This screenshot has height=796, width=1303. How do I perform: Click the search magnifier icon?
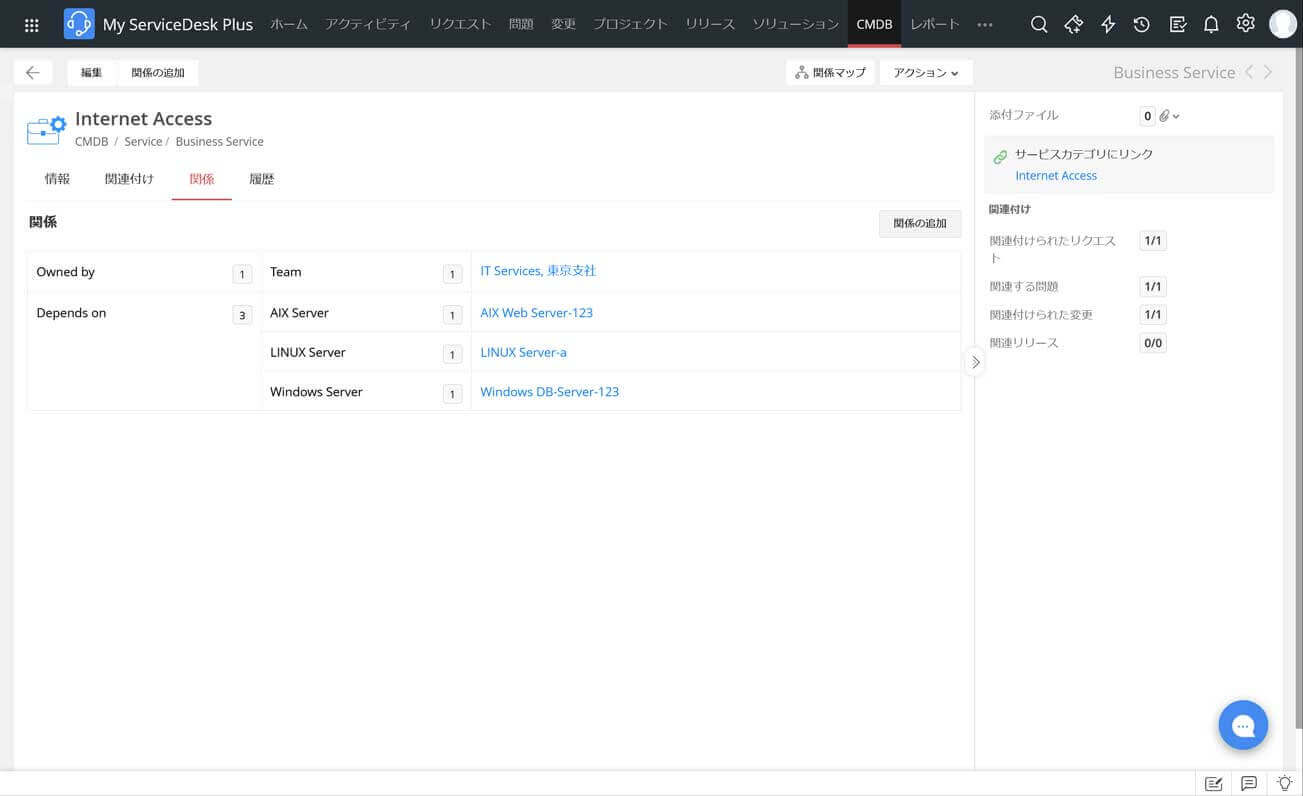click(x=1039, y=25)
